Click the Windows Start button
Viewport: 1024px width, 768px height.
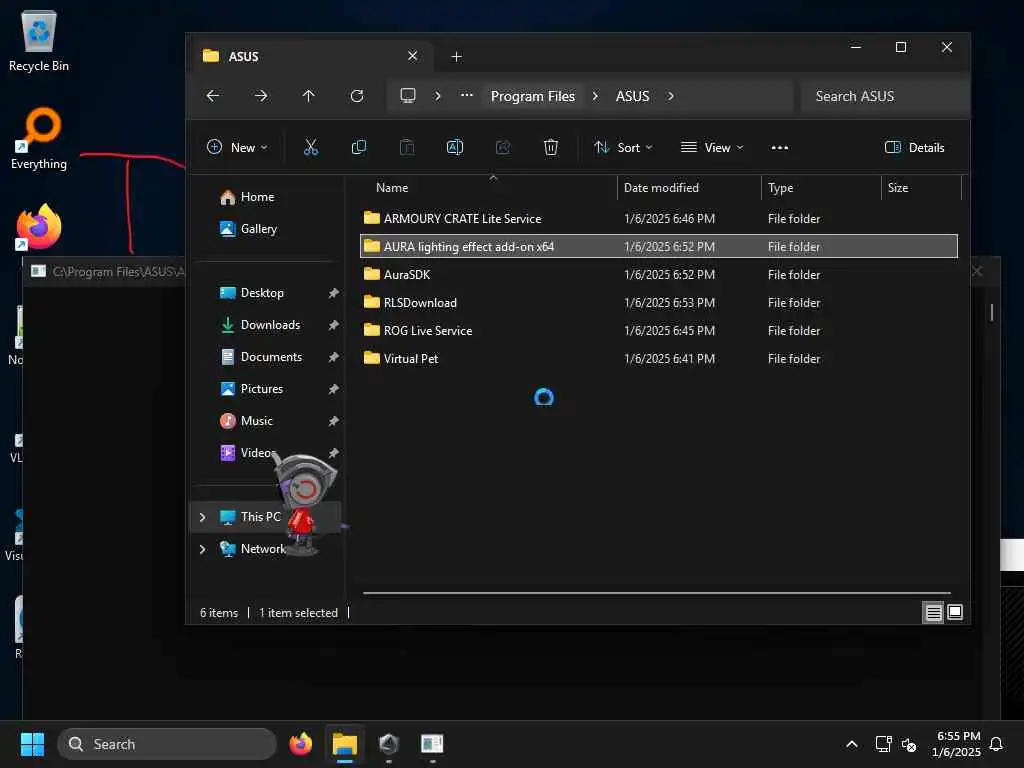click(32, 744)
